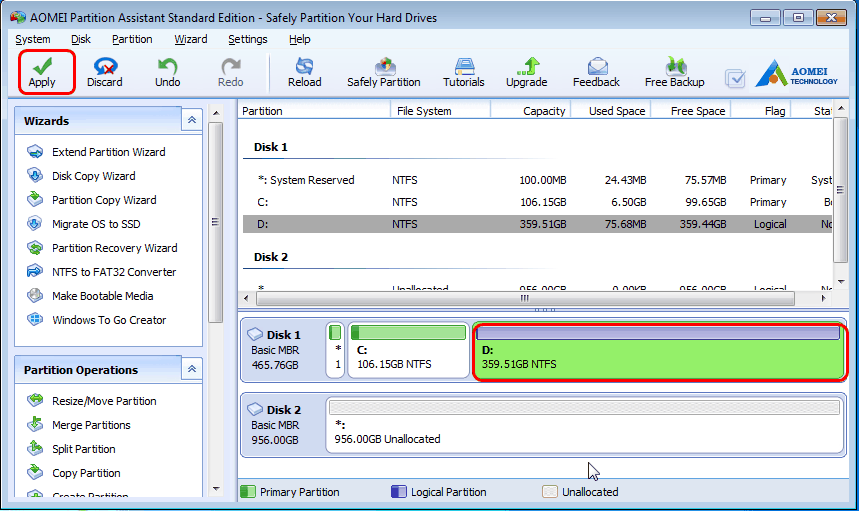Click the horizontal scrollbar of partition list
The height and width of the screenshot is (511, 859).
(x=525, y=298)
